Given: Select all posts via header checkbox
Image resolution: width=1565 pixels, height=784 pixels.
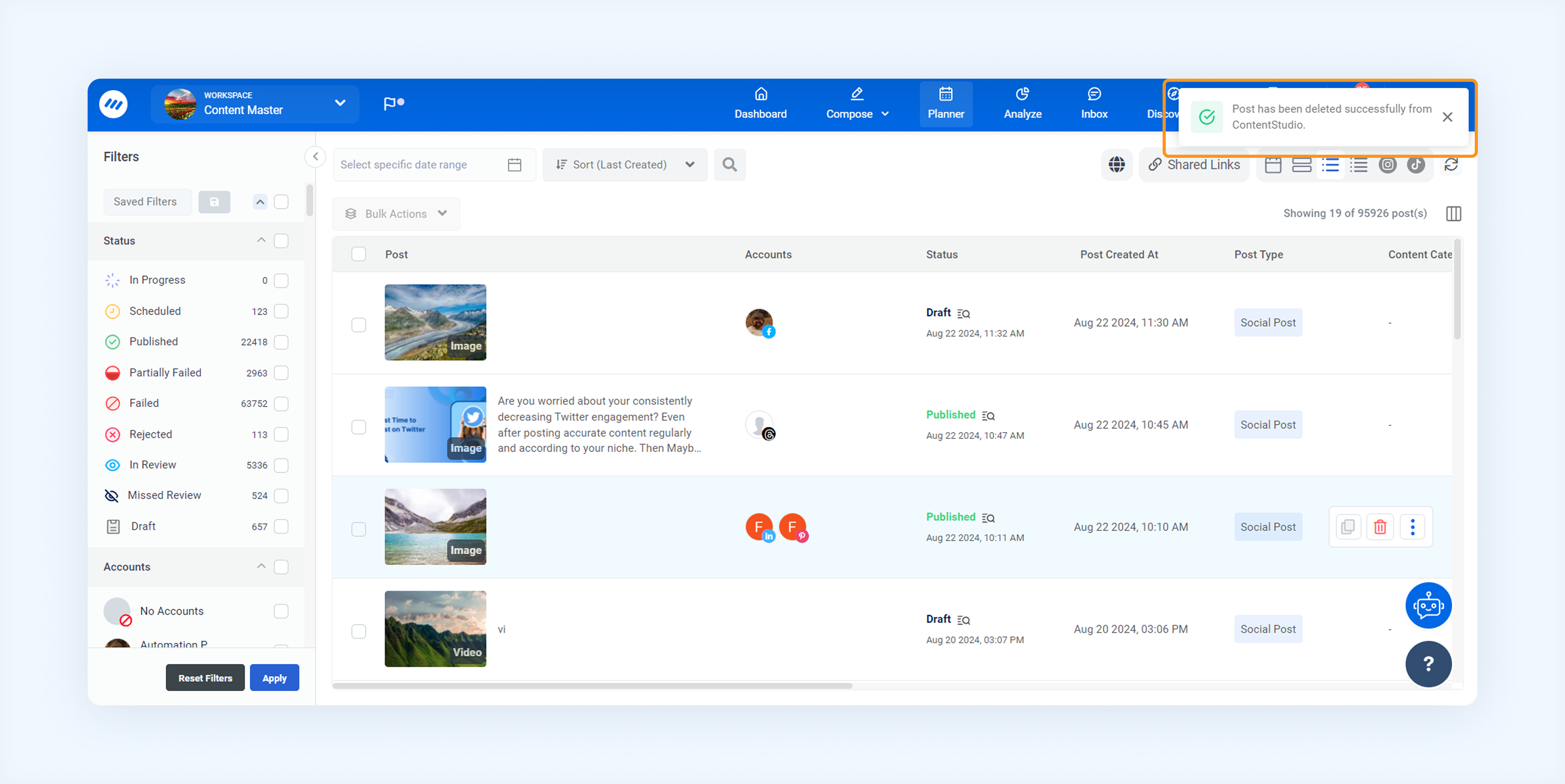Looking at the screenshot, I should coord(358,254).
